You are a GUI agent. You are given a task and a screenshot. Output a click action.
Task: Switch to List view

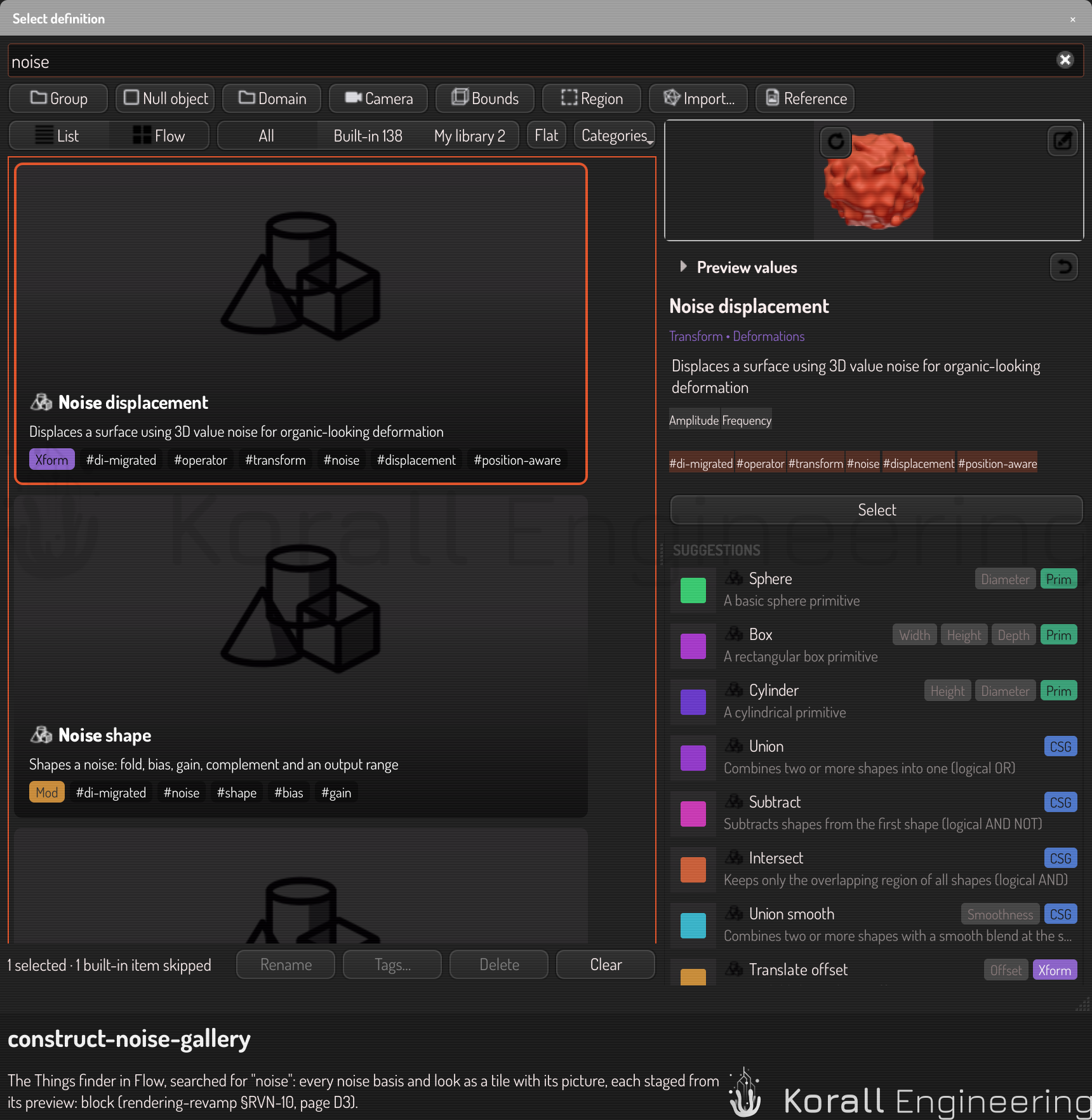tap(59, 135)
